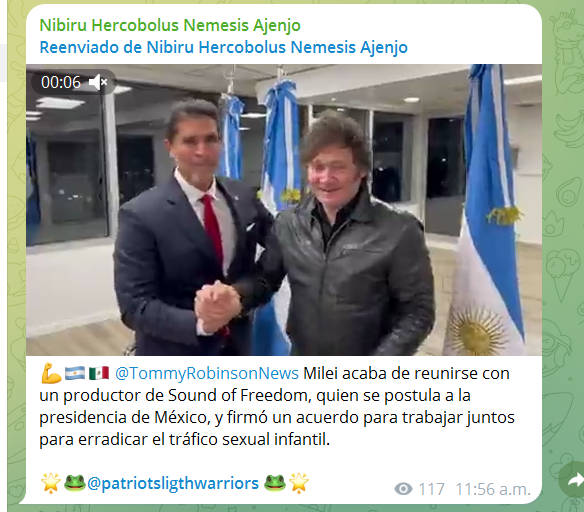The image size is (584, 512).
Task: Click the message caption text about Milei
Action: (x=277, y=406)
